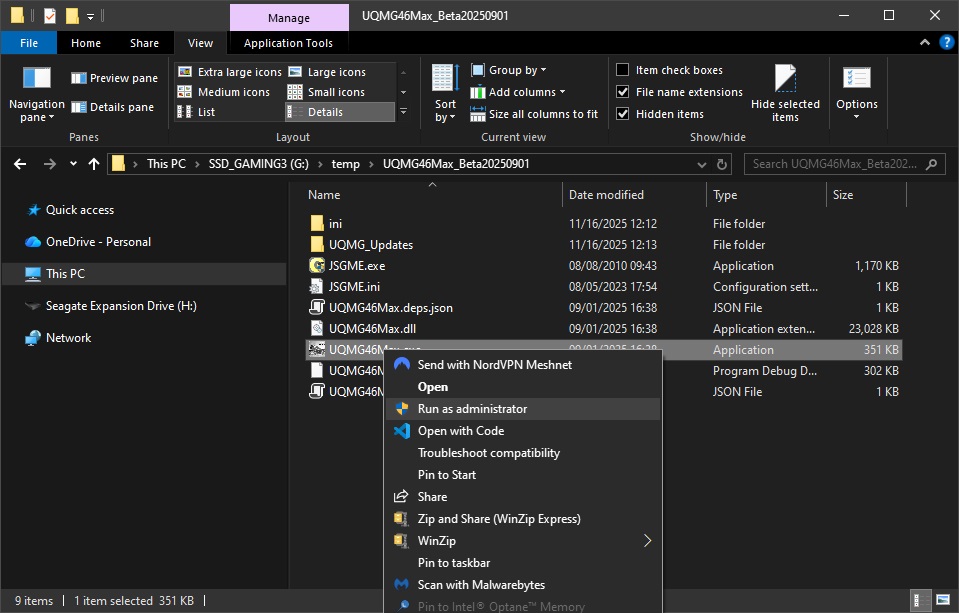Open the Add columns dropdown

(x=518, y=92)
